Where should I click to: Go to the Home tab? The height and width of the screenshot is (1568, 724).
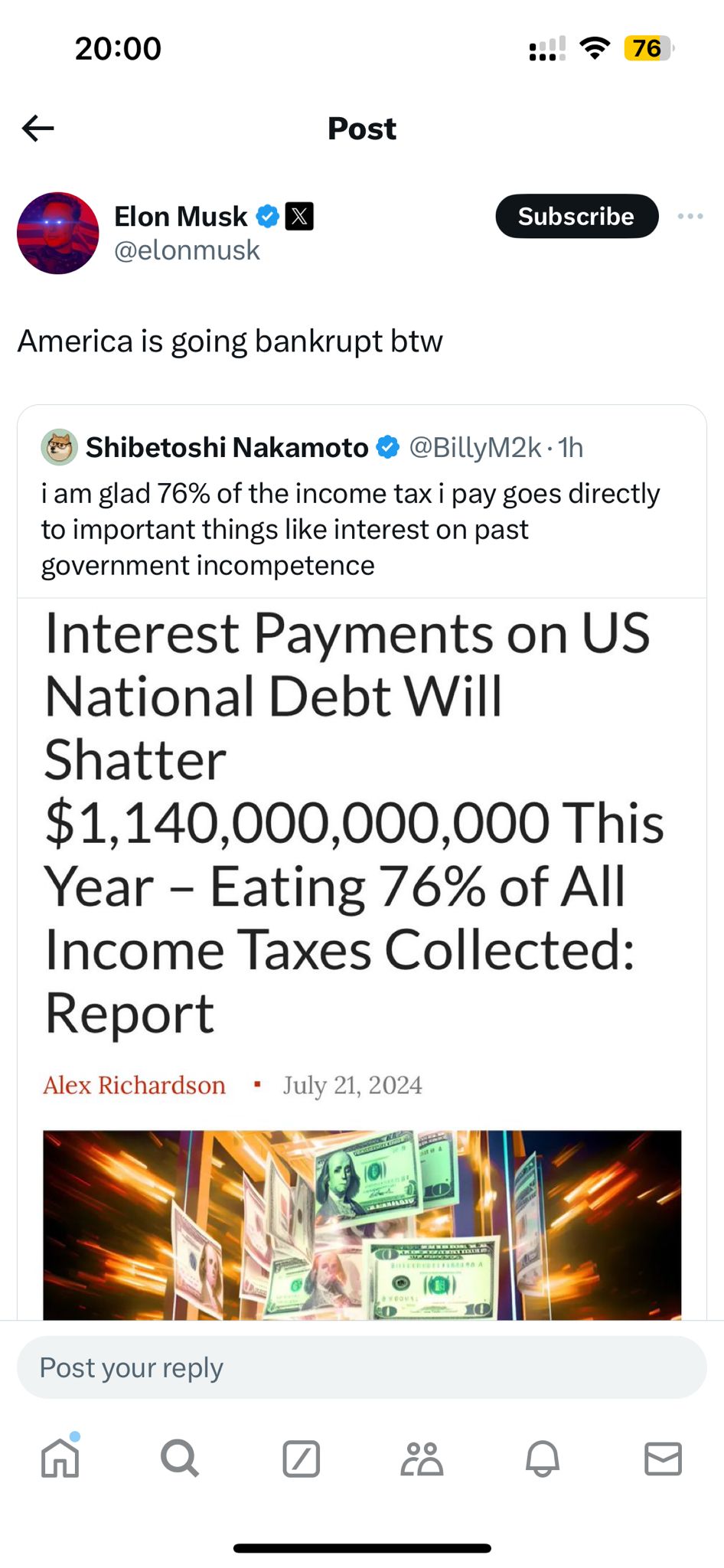coord(60,1458)
